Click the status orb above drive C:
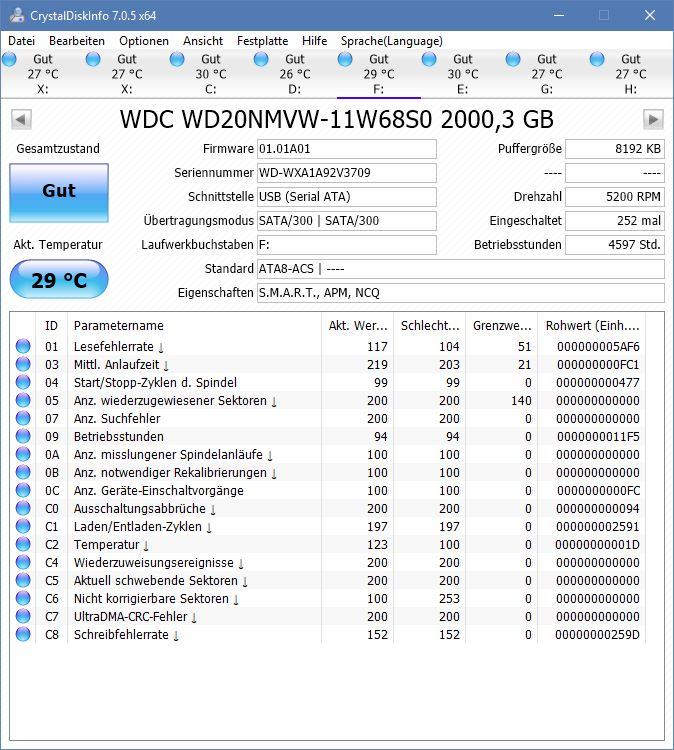 [177, 59]
